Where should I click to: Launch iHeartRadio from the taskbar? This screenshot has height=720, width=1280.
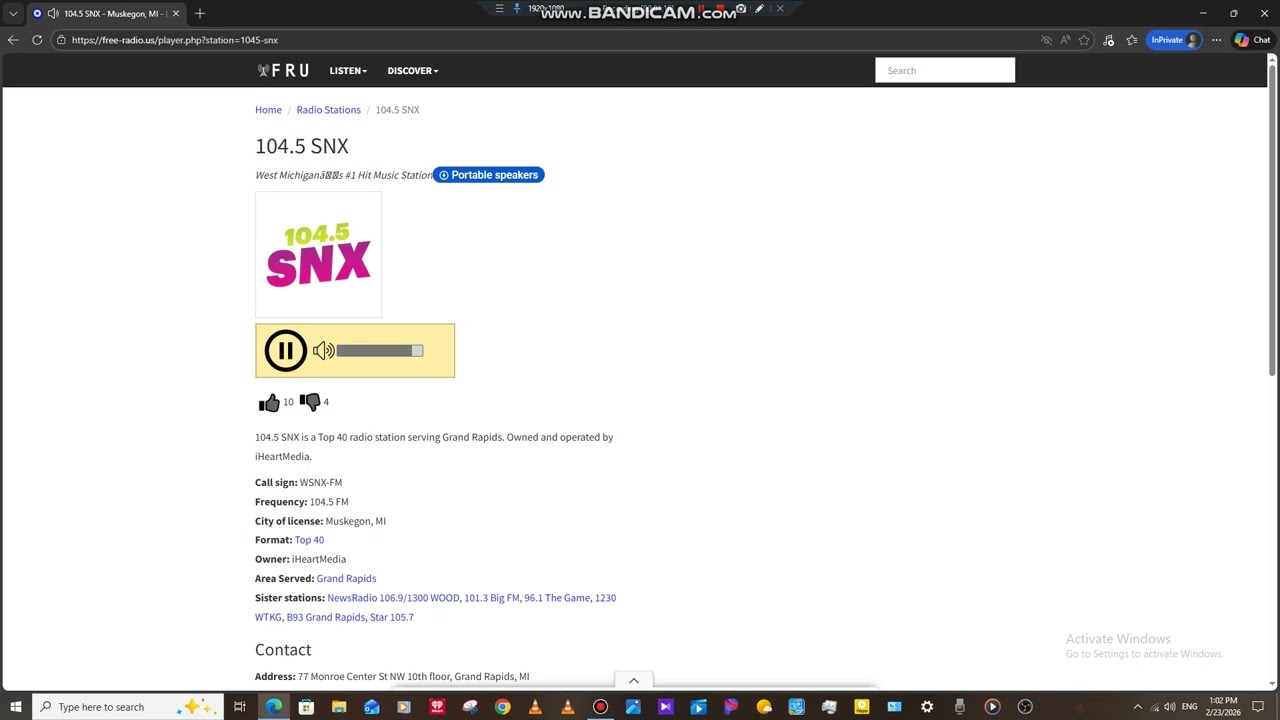pos(437,707)
